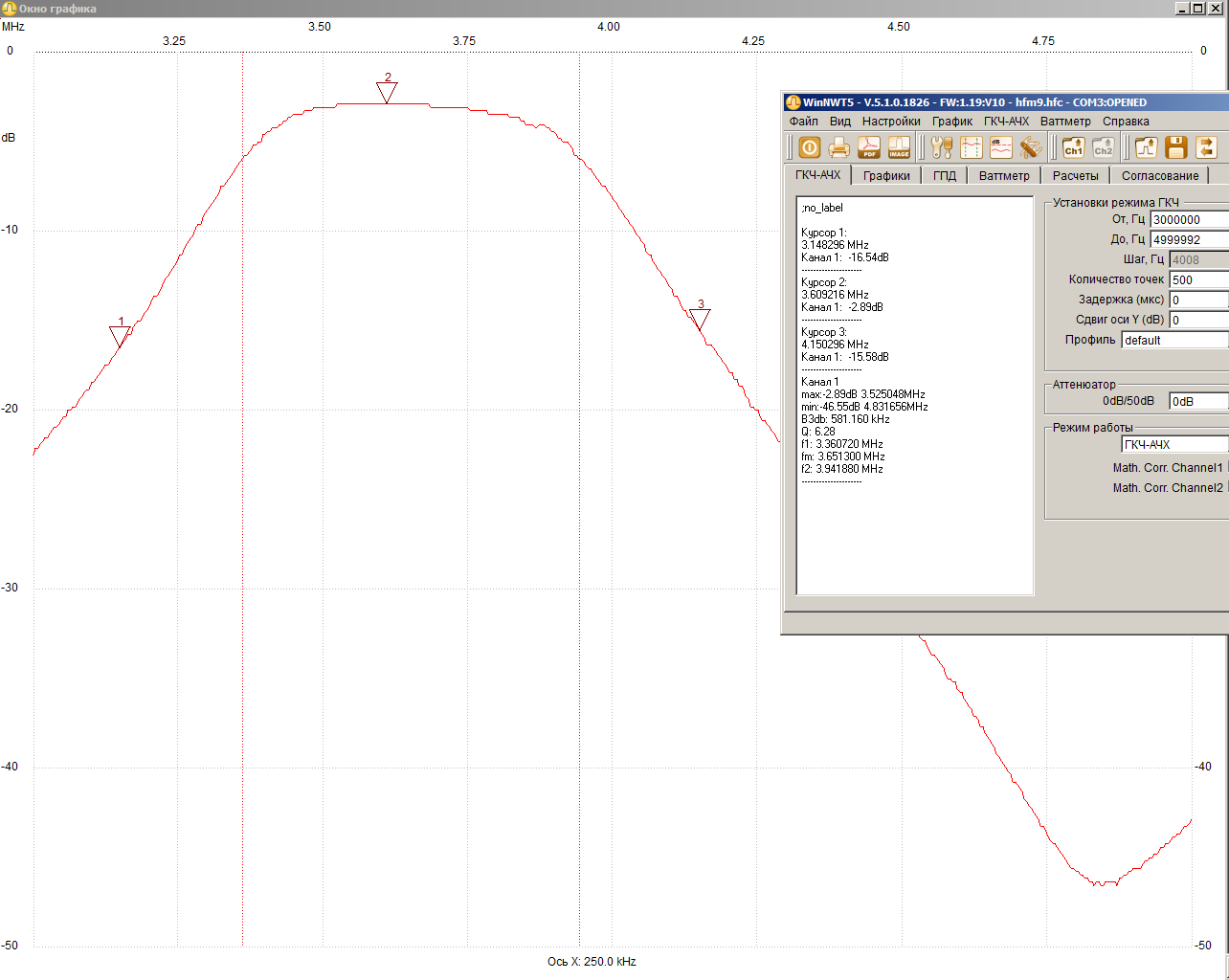Click the swap arrows toolbar icon
This screenshot has width=1229, height=980.
pyautogui.click(x=1206, y=147)
